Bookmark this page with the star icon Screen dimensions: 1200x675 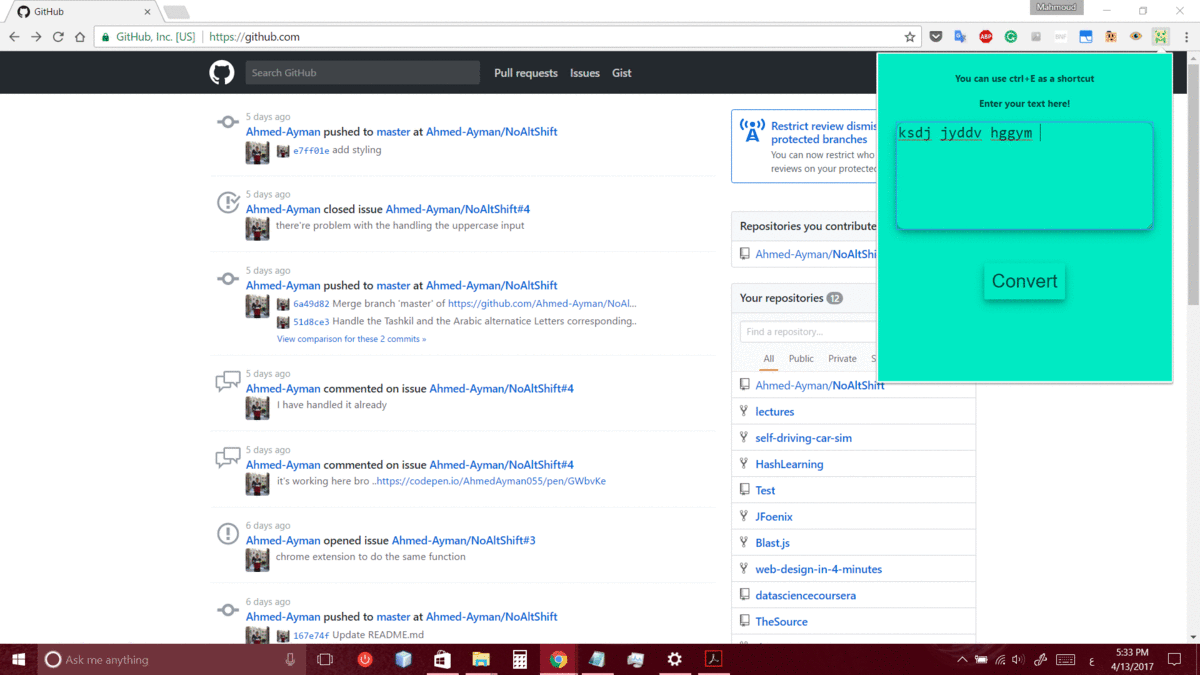pos(910,37)
